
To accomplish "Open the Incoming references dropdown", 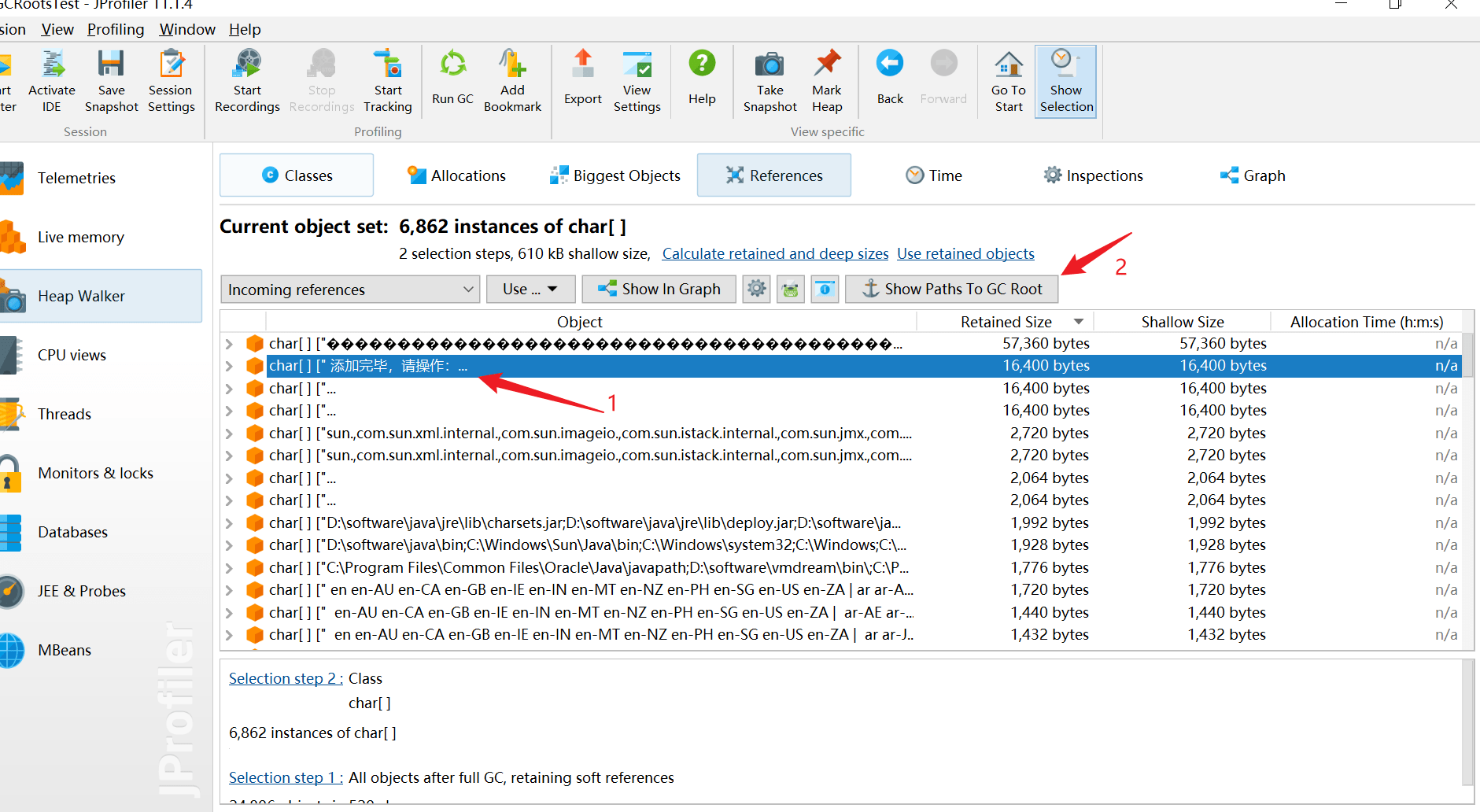I will coord(350,290).
